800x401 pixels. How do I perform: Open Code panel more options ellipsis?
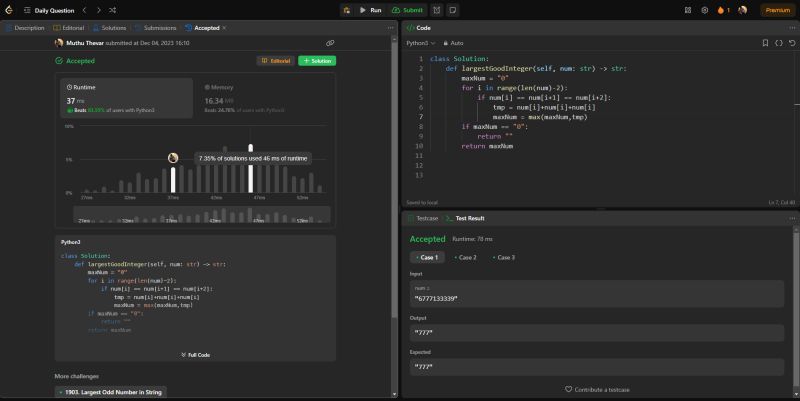(x=792, y=28)
